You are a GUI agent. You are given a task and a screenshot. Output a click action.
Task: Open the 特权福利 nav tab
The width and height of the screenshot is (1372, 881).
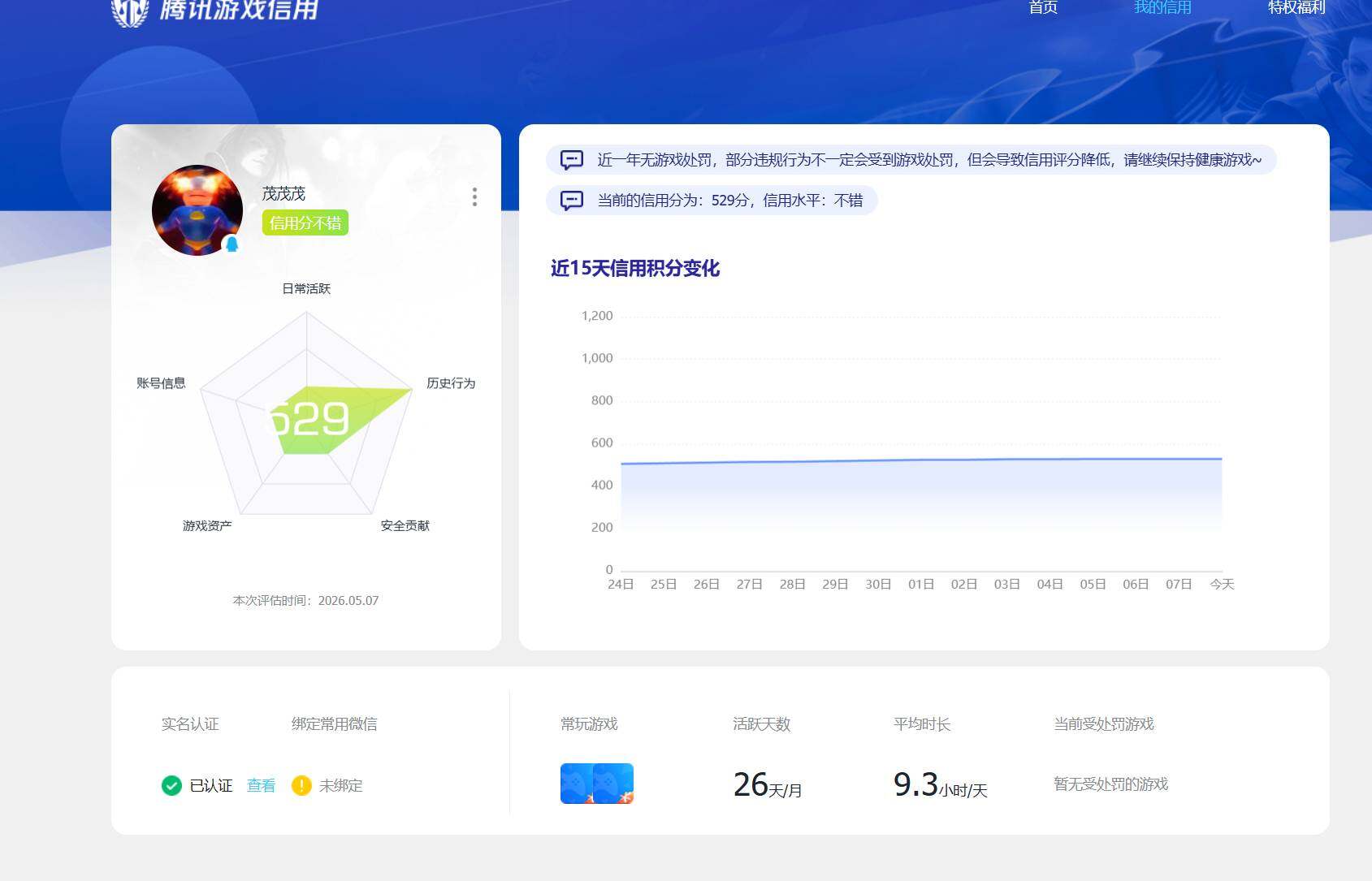click(1296, 7)
